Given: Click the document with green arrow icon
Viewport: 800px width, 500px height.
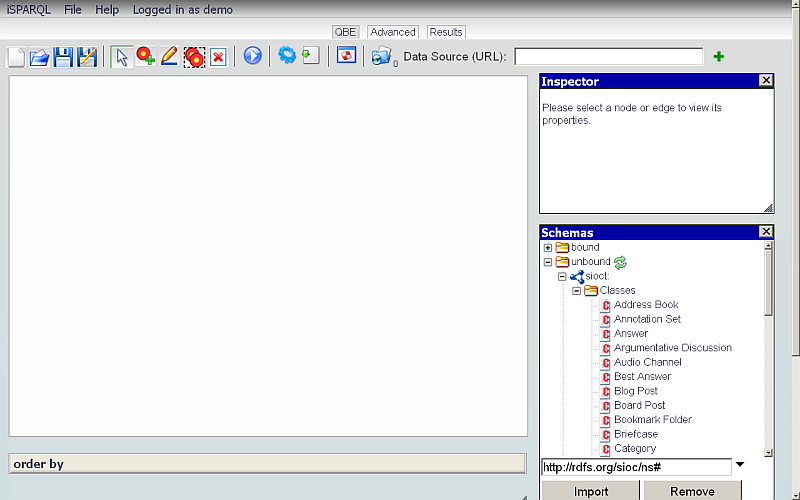Looking at the screenshot, I should pos(311,55).
